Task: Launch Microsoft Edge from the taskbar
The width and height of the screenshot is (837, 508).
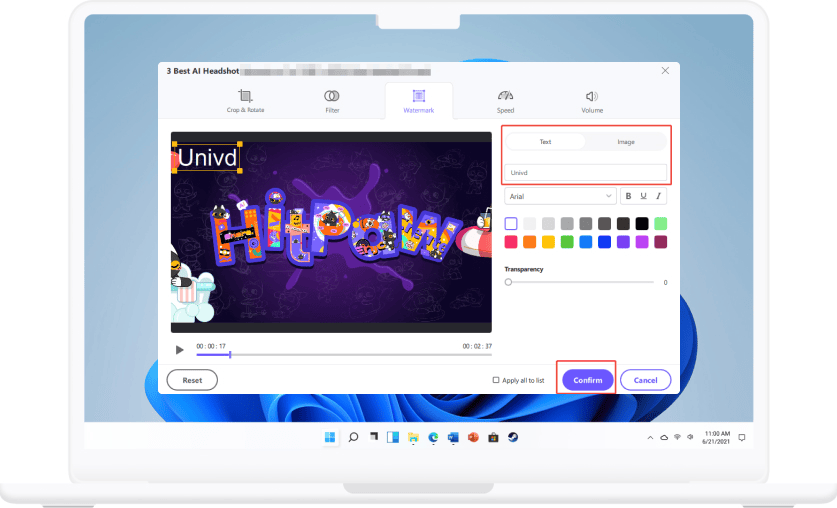Action: pyautogui.click(x=433, y=438)
